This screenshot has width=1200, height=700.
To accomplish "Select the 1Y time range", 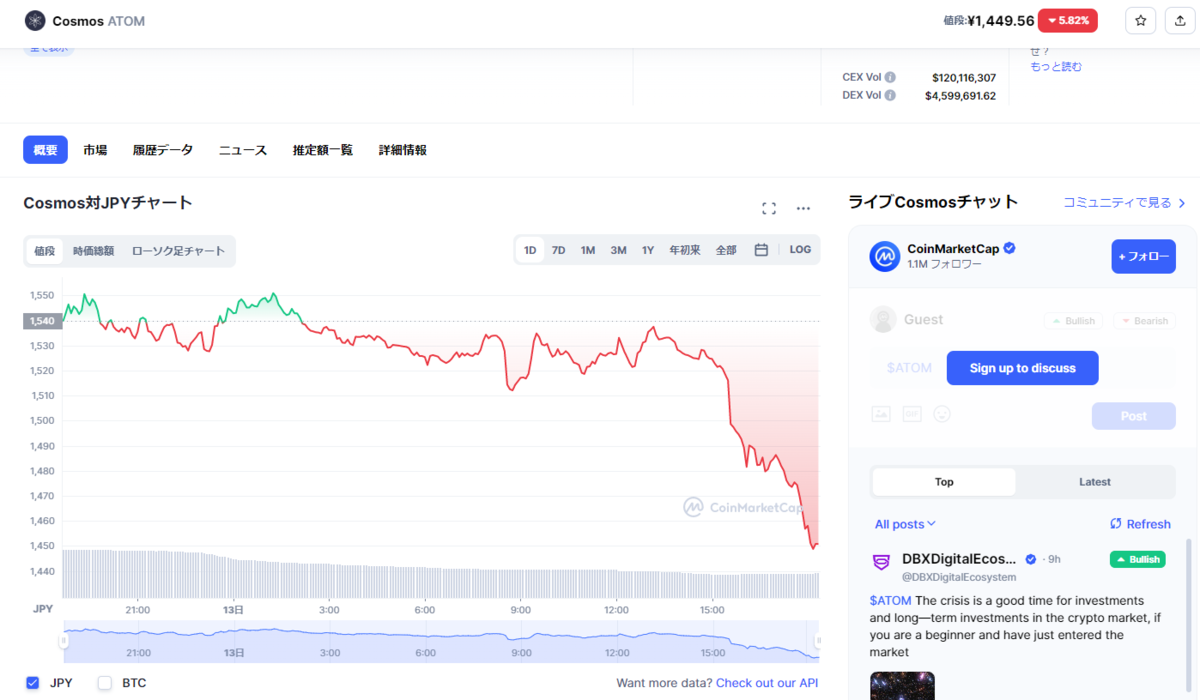I will [x=648, y=250].
